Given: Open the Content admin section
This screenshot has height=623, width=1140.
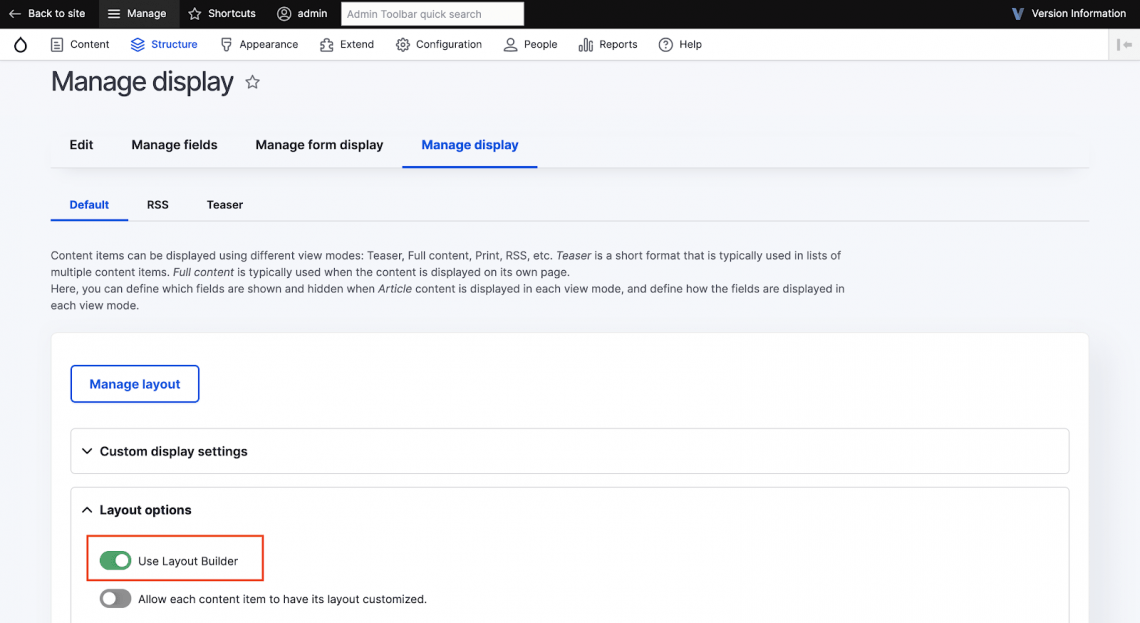Looking at the screenshot, I should pos(80,45).
